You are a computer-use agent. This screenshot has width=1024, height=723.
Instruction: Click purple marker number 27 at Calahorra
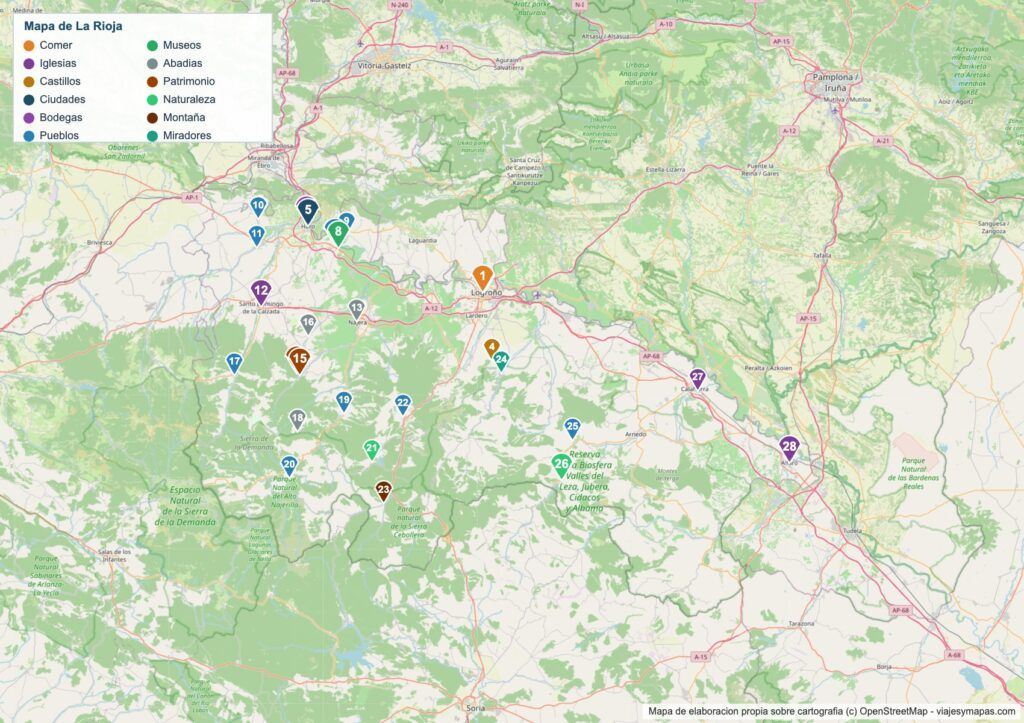tap(697, 378)
